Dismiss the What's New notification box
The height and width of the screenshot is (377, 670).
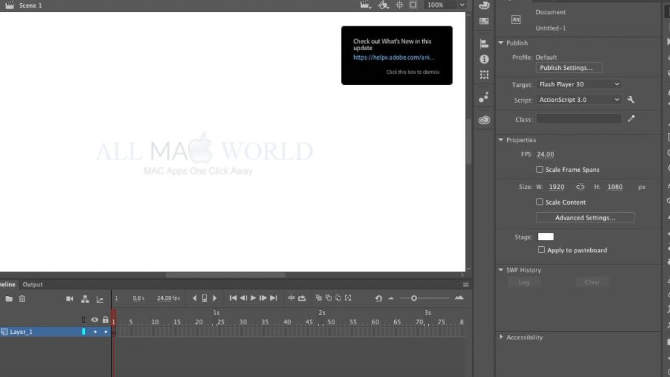(397, 55)
